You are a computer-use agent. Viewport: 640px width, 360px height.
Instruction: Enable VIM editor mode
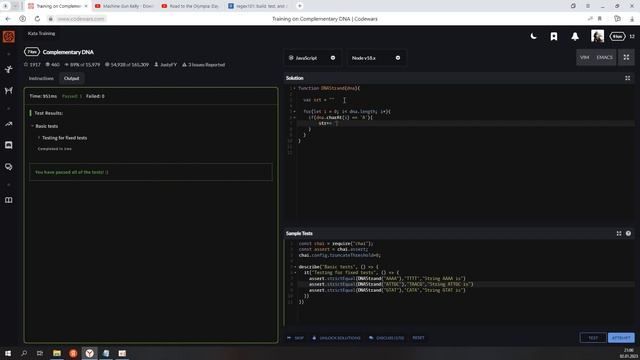point(584,58)
